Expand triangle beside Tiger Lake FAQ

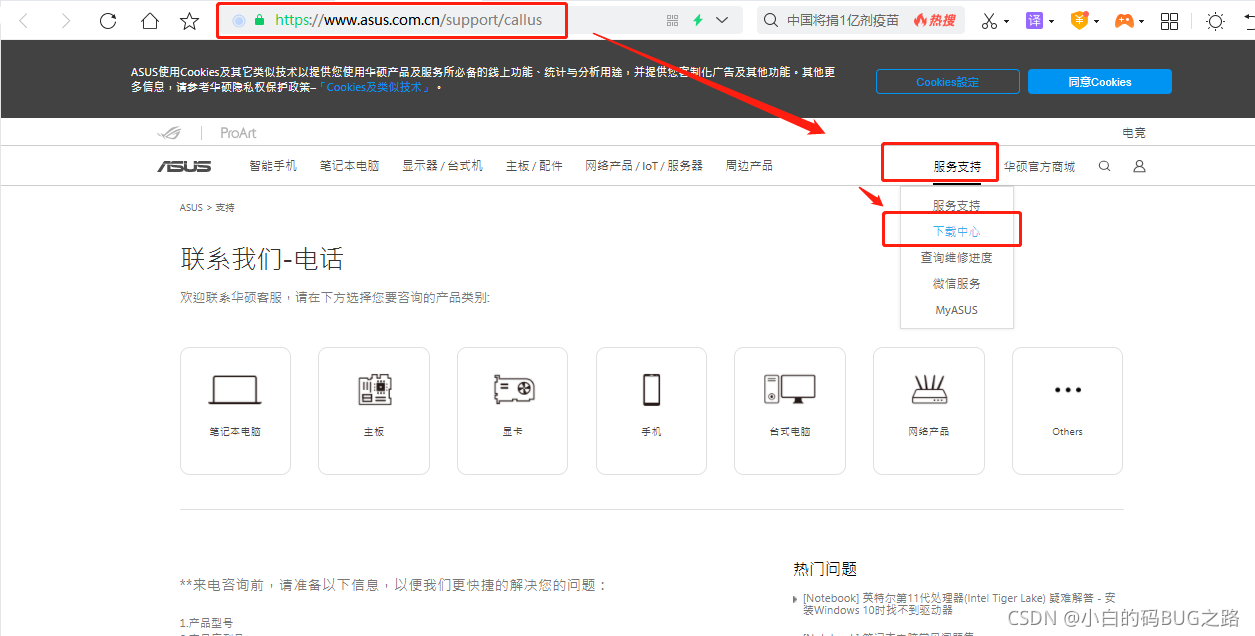795,599
